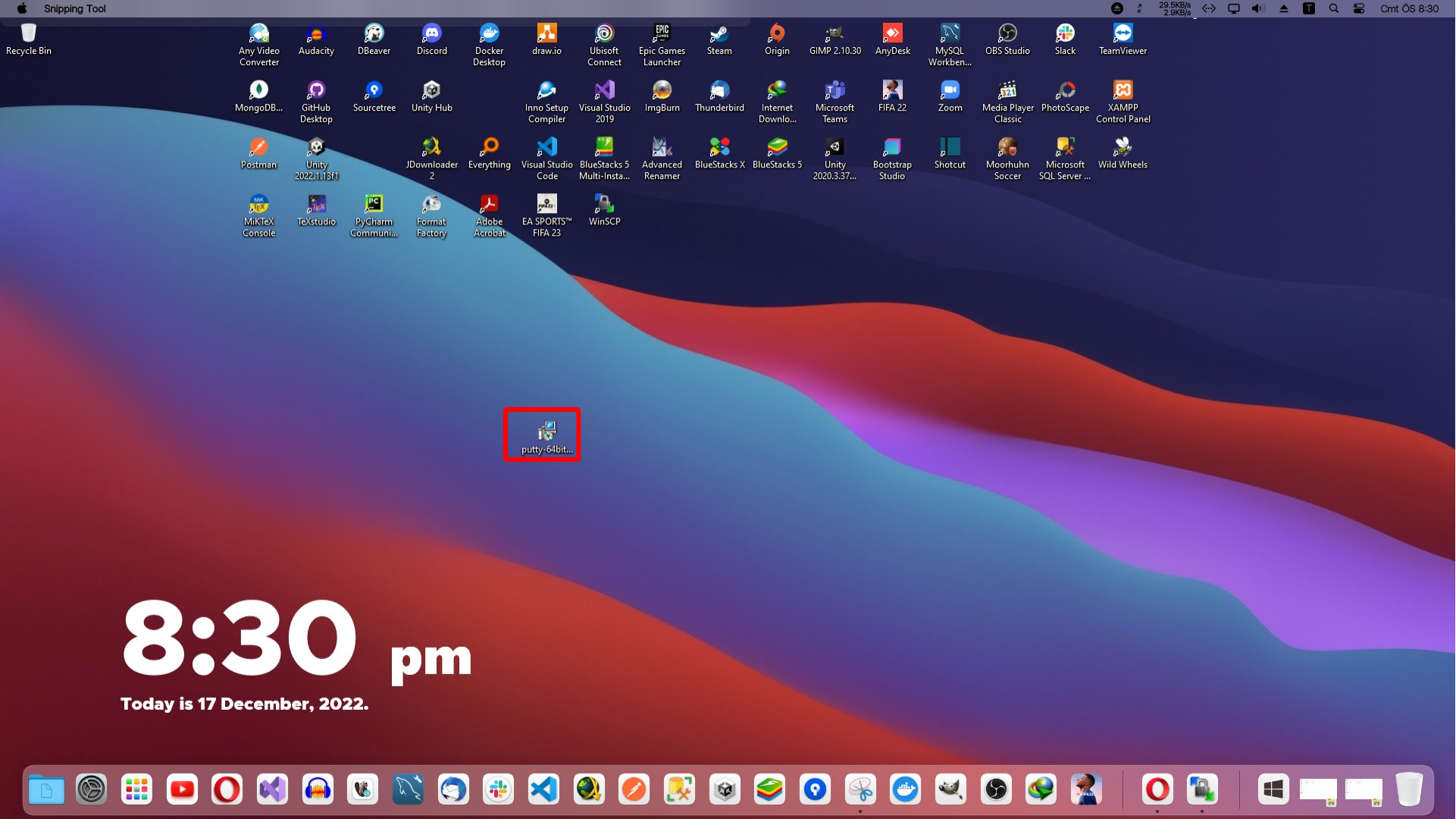Select the Unity Hub desktop shortcut
The width and height of the screenshot is (1456, 819).
coord(431,97)
